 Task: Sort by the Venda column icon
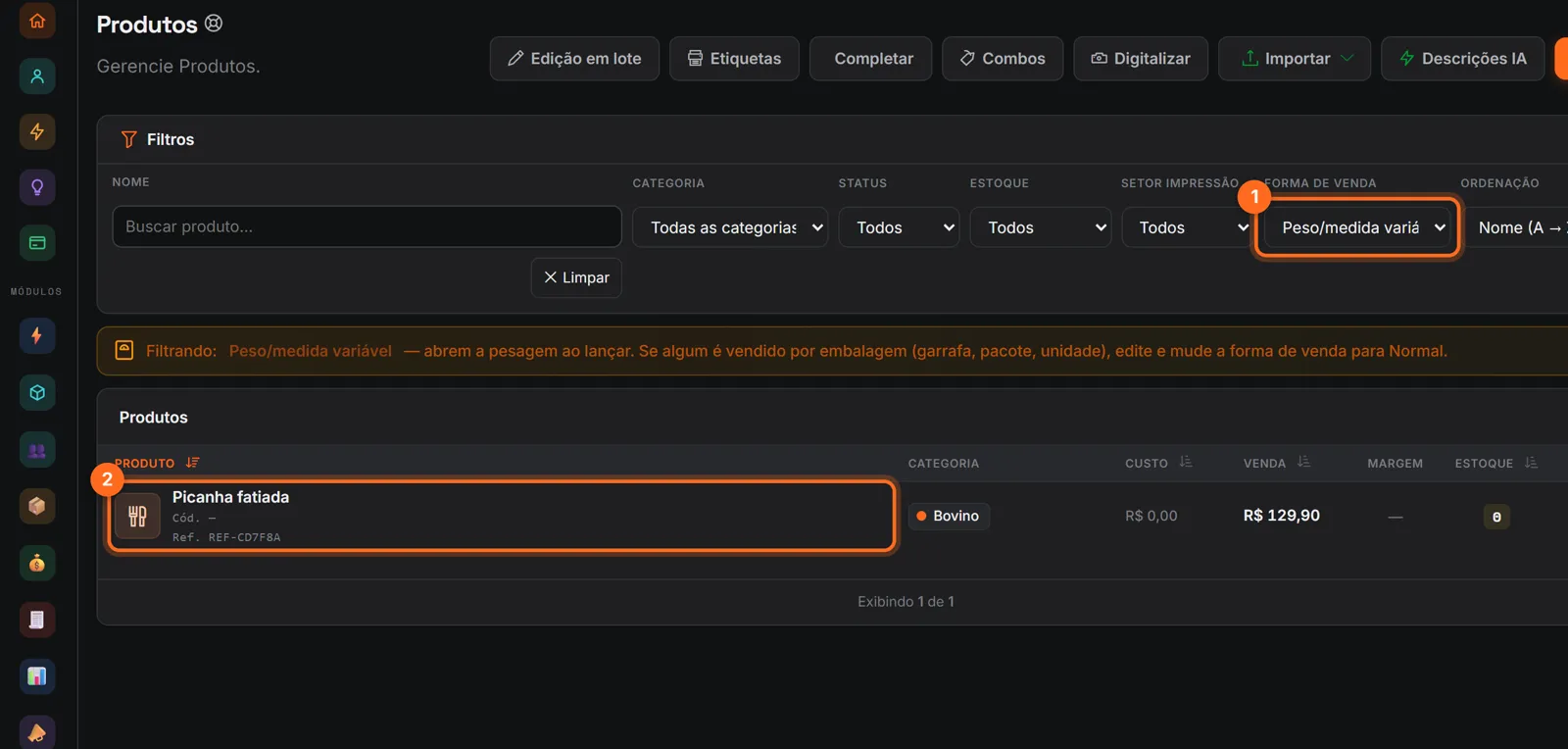[1303, 462]
